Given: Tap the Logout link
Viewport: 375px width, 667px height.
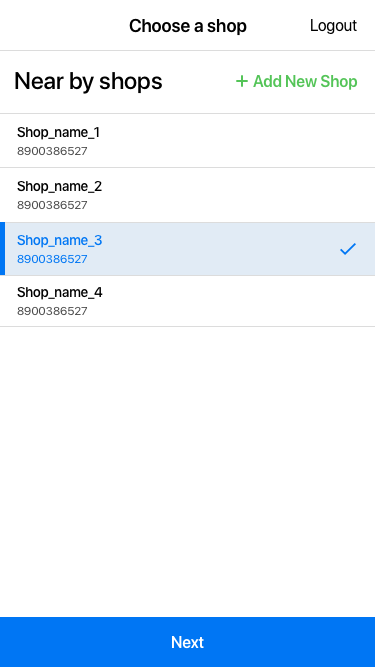Looking at the screenshot, I should 333,26.
